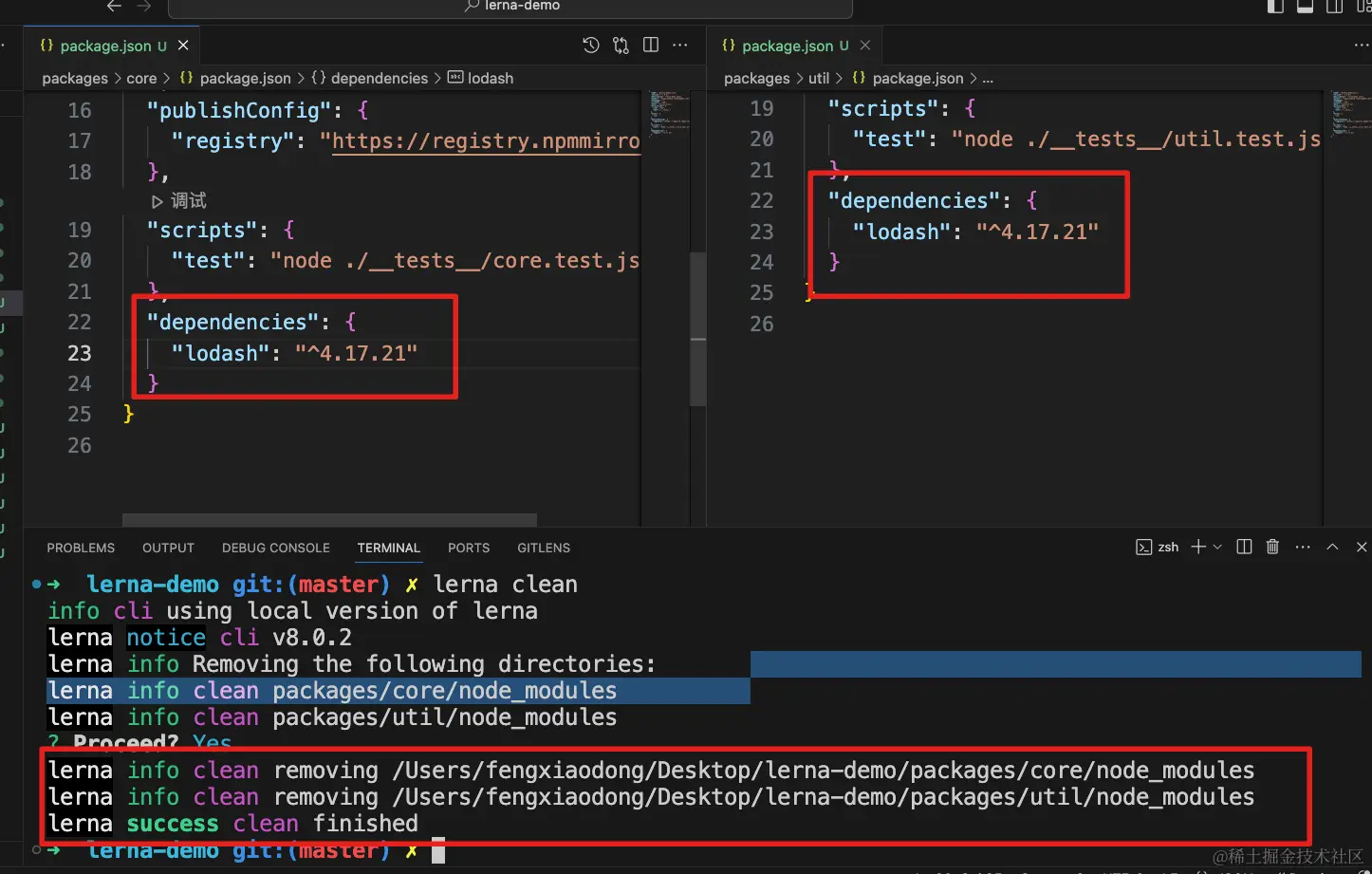Click "lodash" version in util package.json

[1037, 232]
